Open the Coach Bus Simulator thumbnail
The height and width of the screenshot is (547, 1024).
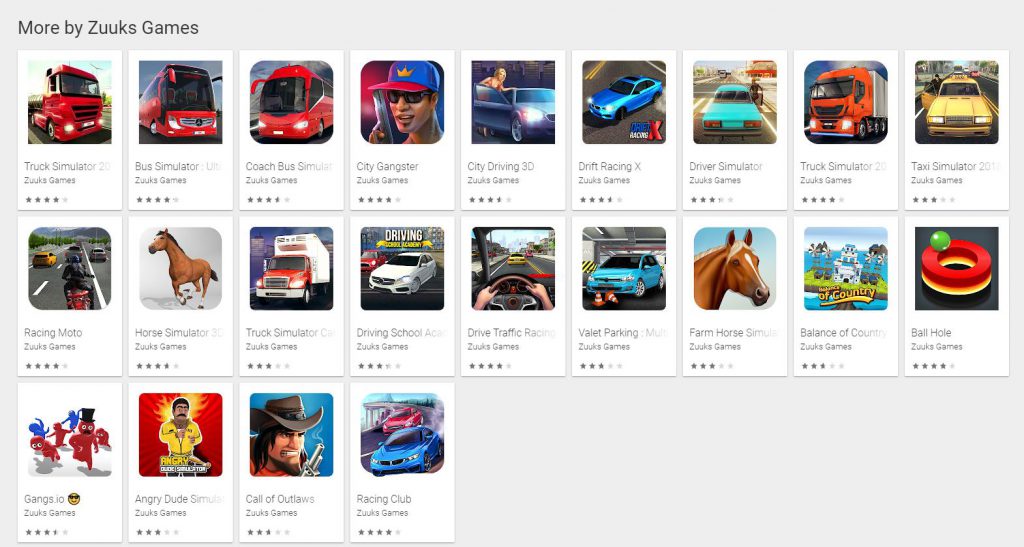pyautogui.click(x=291, y=102)
